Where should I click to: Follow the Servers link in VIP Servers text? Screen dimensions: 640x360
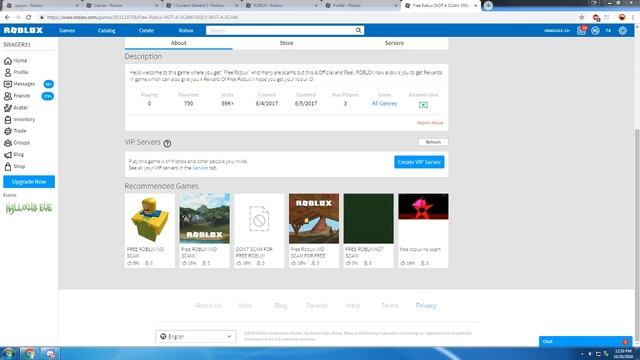(200, 168)
